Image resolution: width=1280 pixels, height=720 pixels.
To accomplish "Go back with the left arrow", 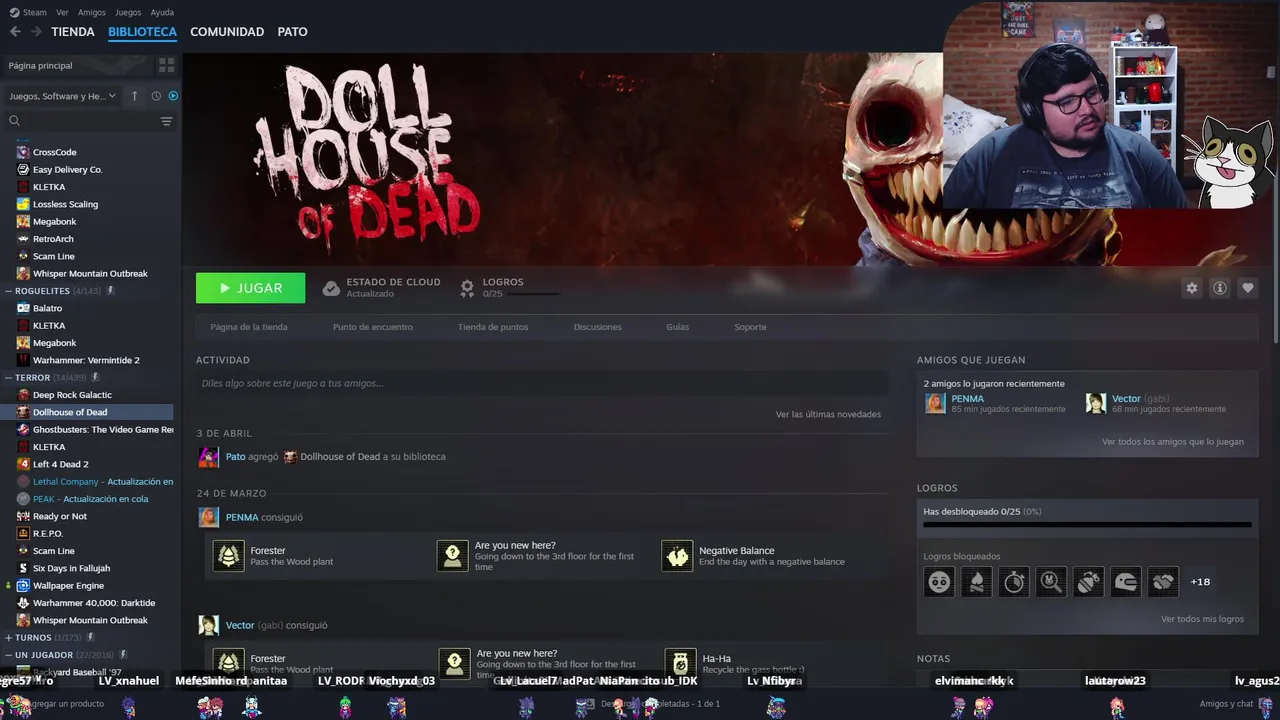I will (15, 32).
